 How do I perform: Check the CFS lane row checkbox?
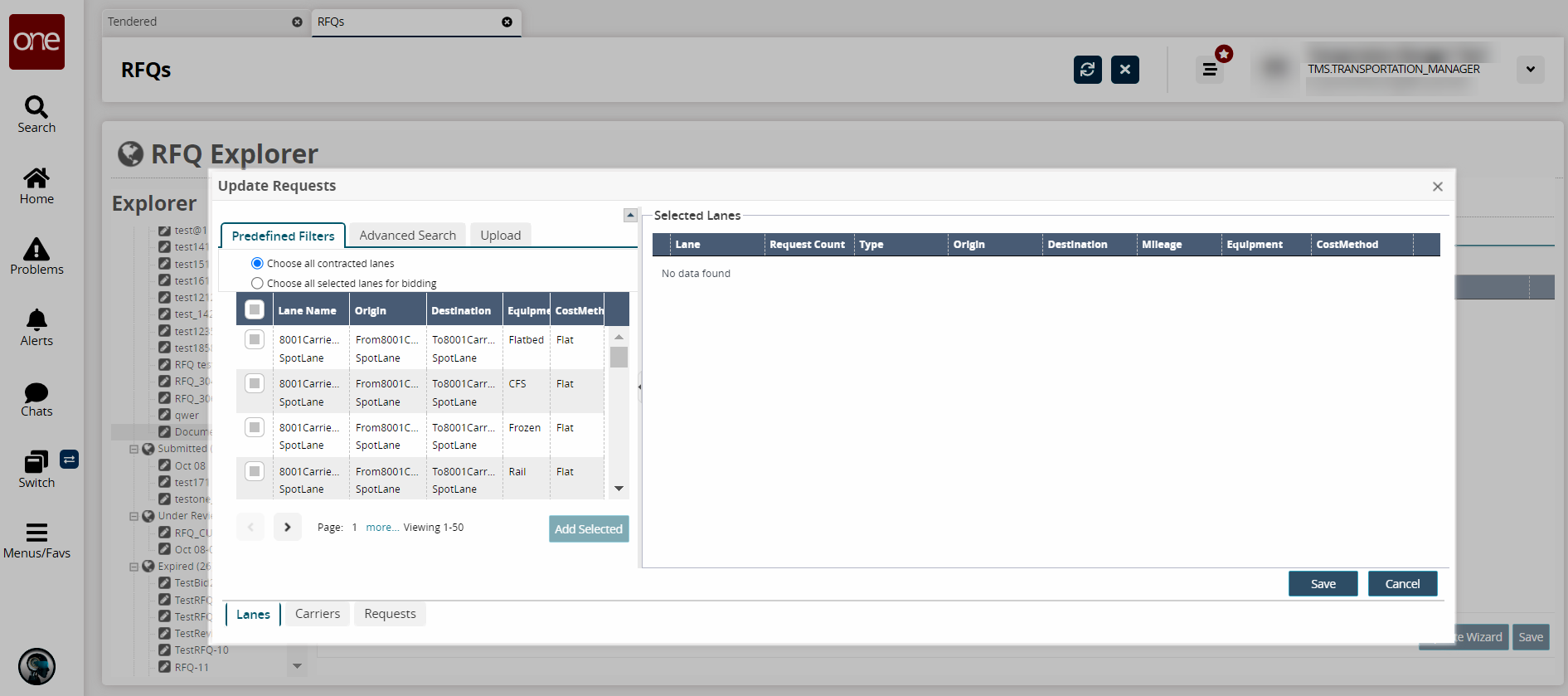tap(255, 383)
